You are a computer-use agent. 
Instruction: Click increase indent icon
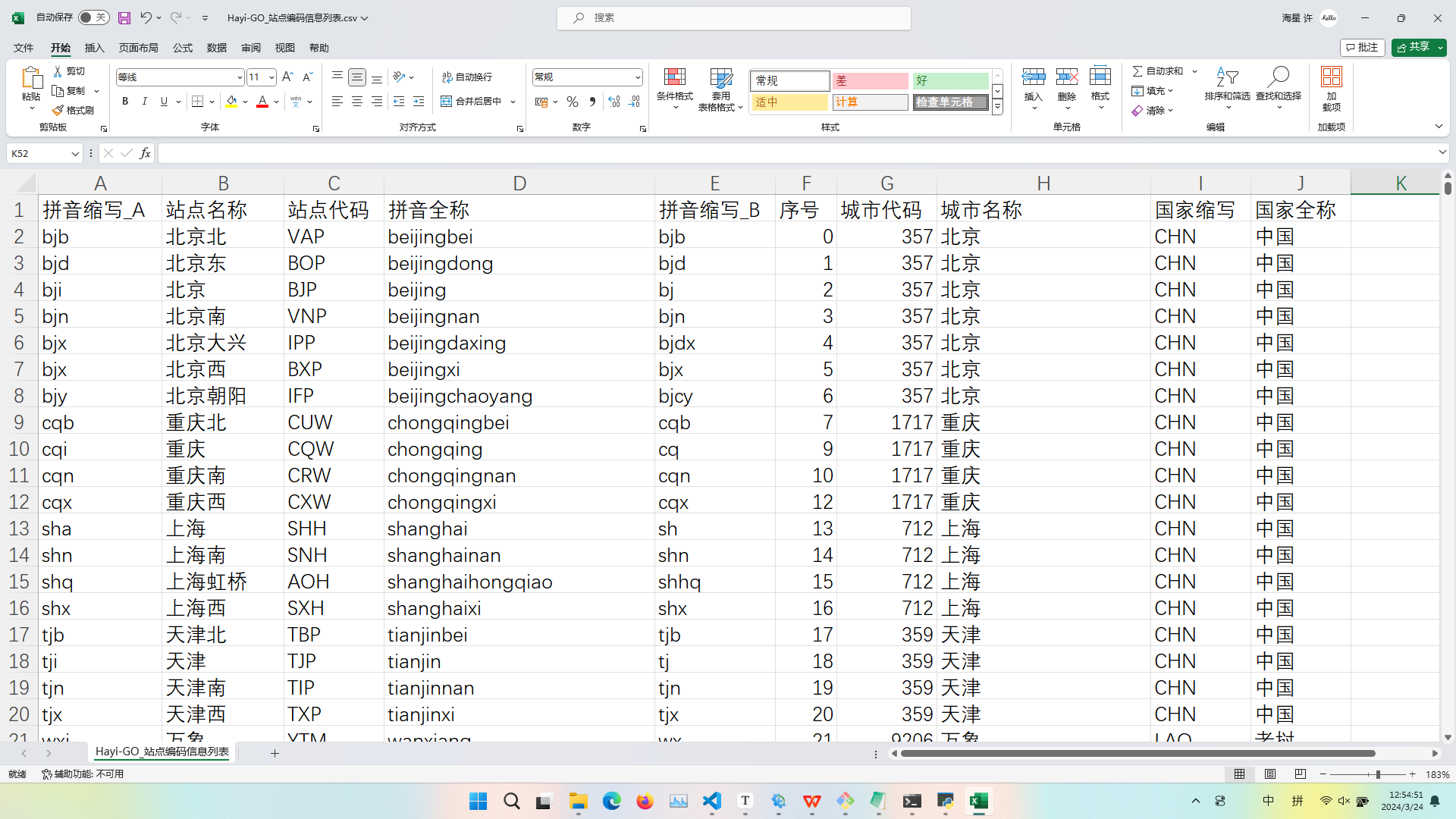[419, 102]
